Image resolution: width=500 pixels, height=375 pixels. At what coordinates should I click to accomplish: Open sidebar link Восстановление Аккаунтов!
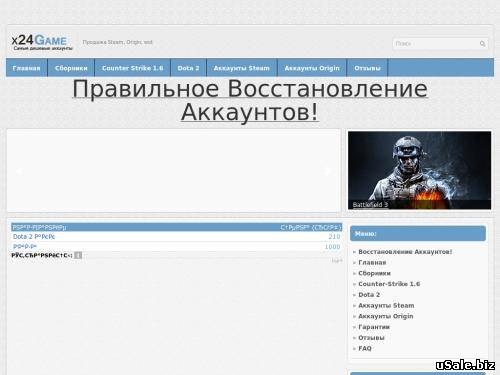click(x=405, y=252)
